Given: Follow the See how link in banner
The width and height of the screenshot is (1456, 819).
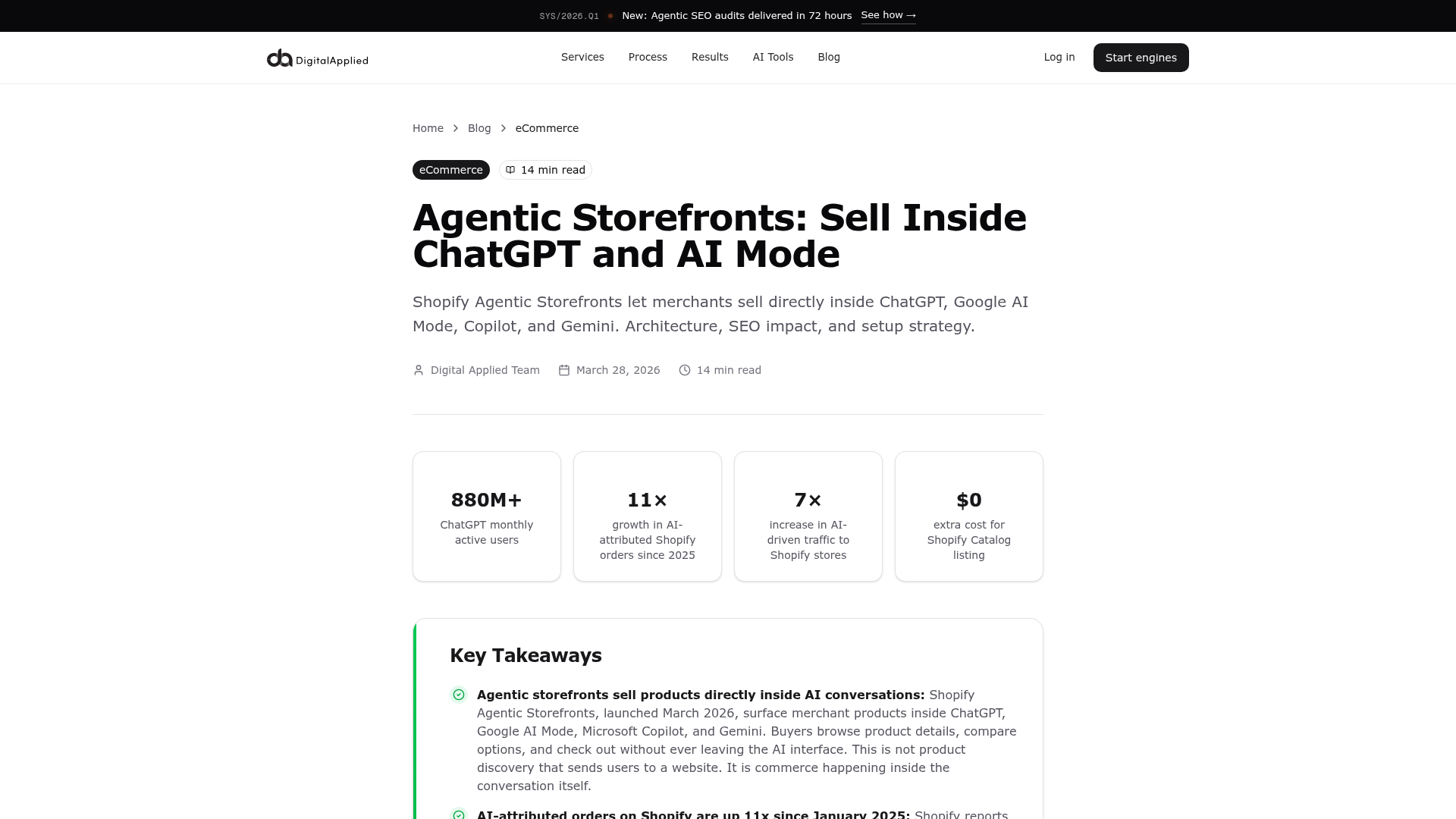Looking at the screenshot, I should (888, 16).
